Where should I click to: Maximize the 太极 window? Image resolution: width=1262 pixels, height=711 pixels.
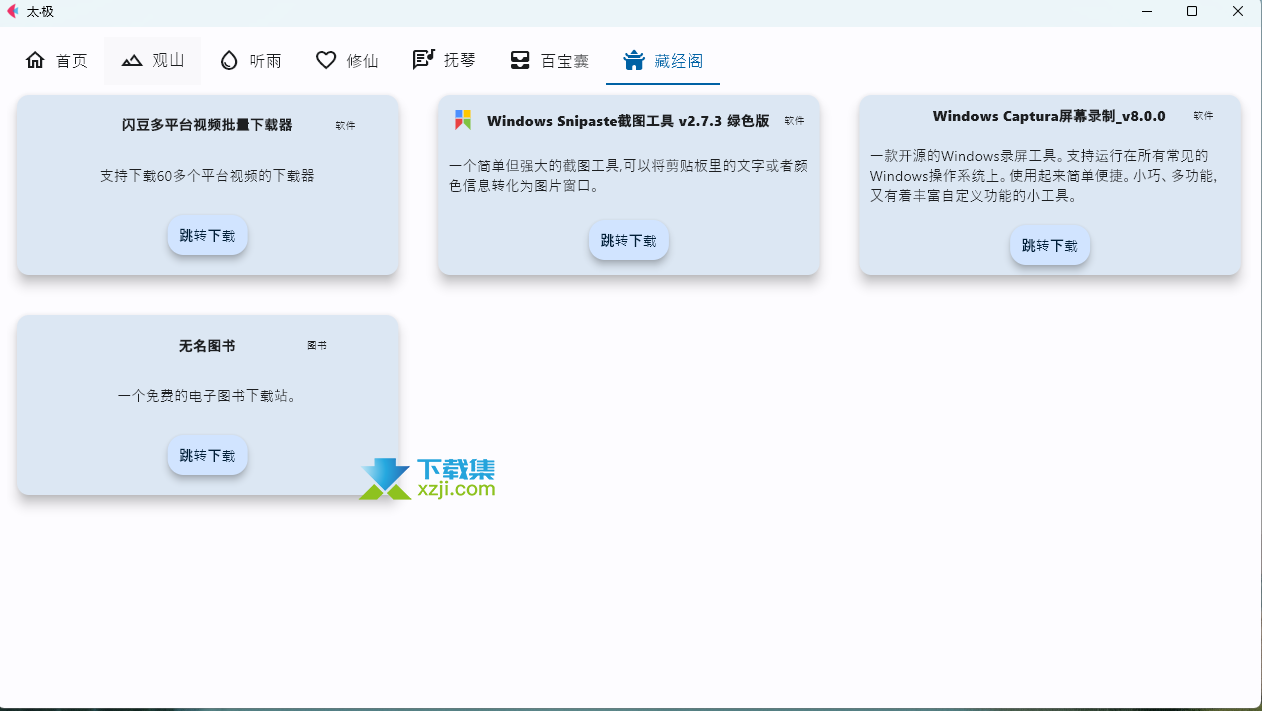[1192, 11]
